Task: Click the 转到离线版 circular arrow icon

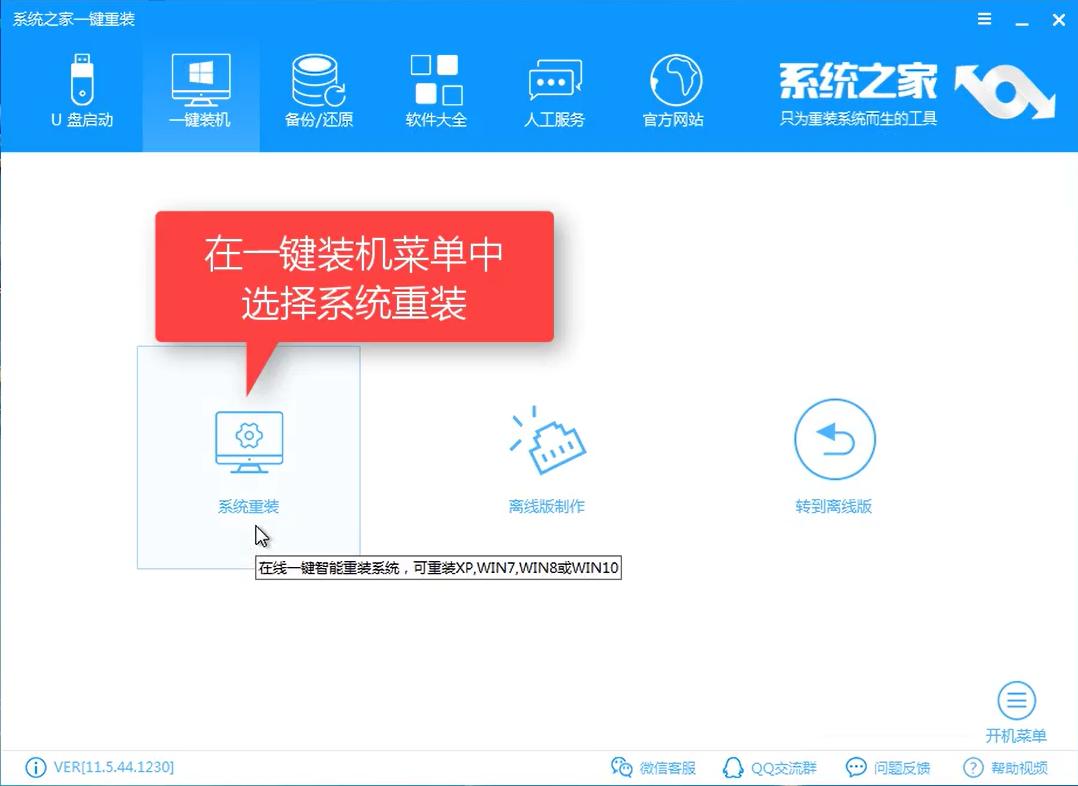Action: [834, 440]
